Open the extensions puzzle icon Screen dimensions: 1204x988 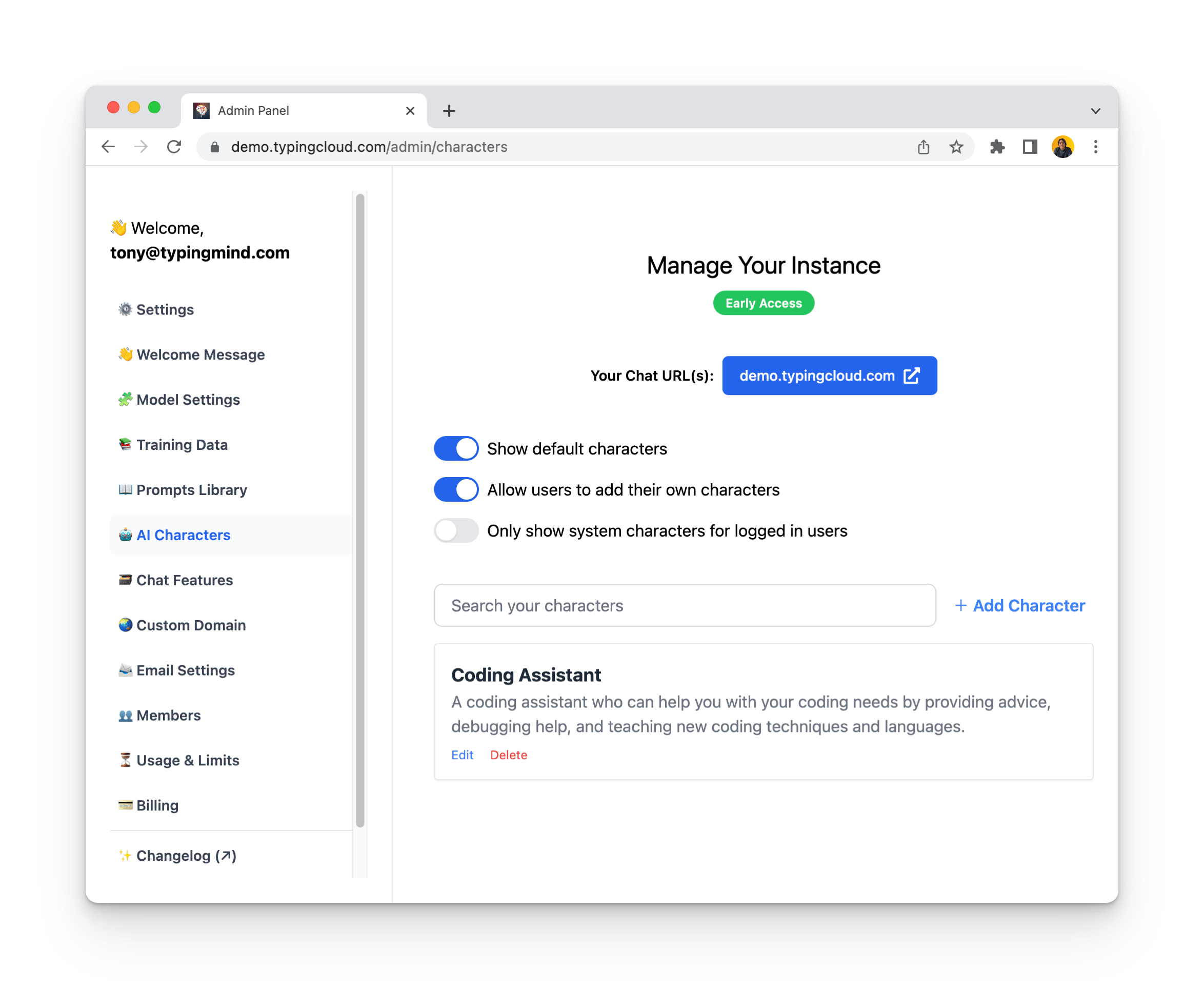(x=997, y=147)
